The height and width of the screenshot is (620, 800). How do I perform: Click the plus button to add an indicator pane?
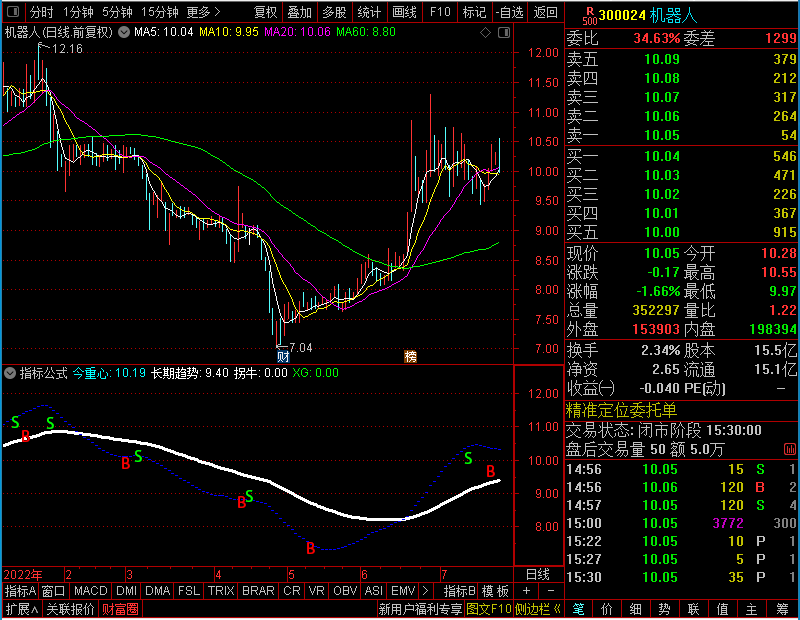[x=527, y=591]
